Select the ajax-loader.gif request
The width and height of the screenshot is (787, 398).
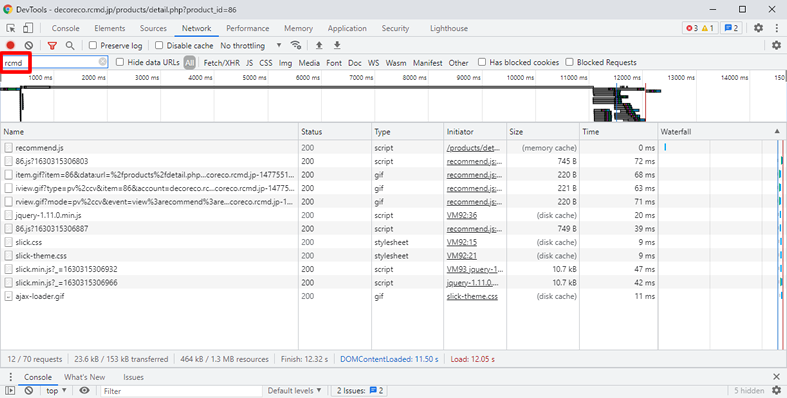pos(329,296)
